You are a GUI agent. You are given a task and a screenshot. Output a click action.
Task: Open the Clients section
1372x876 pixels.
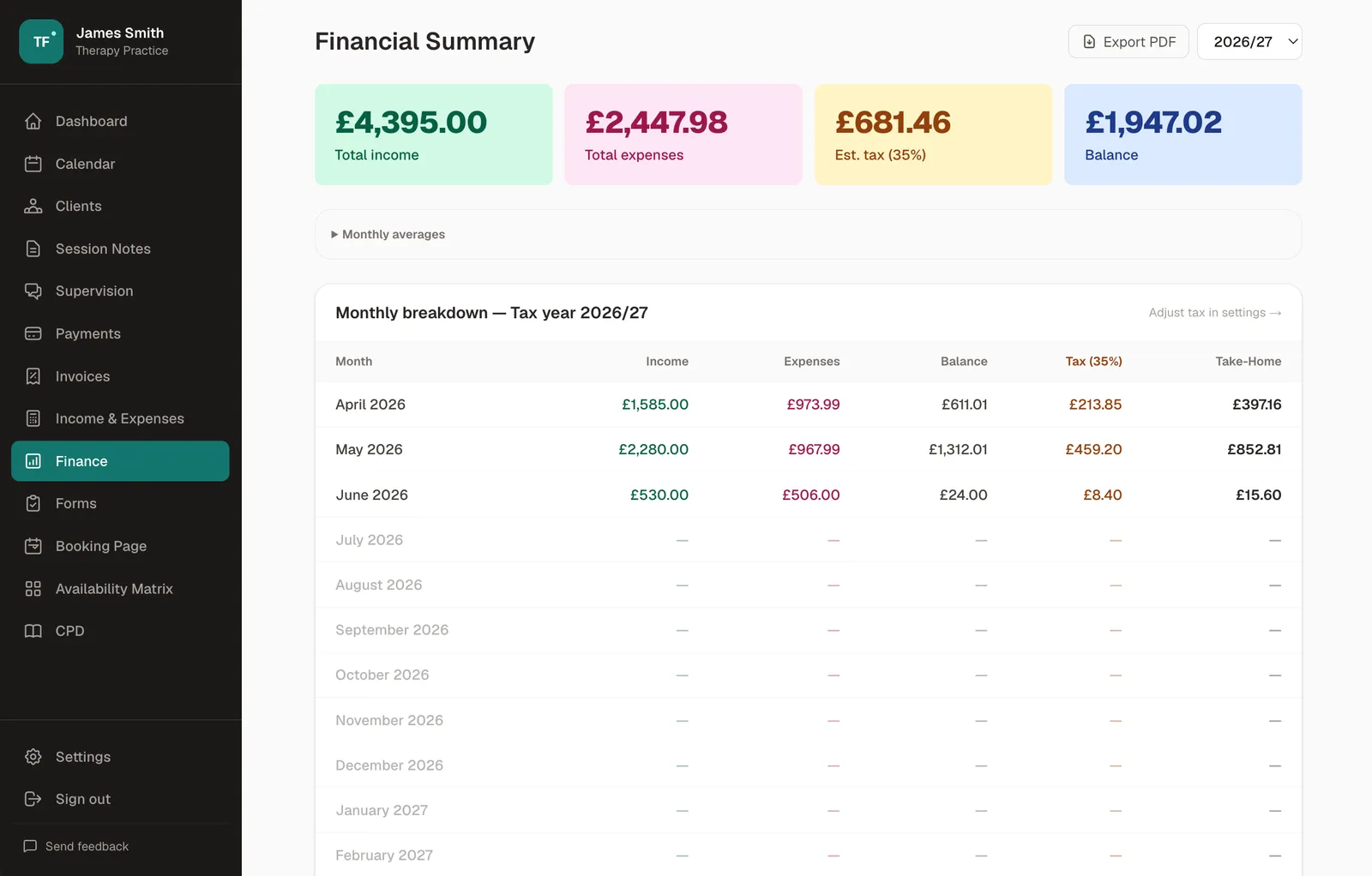pos(120,206)
